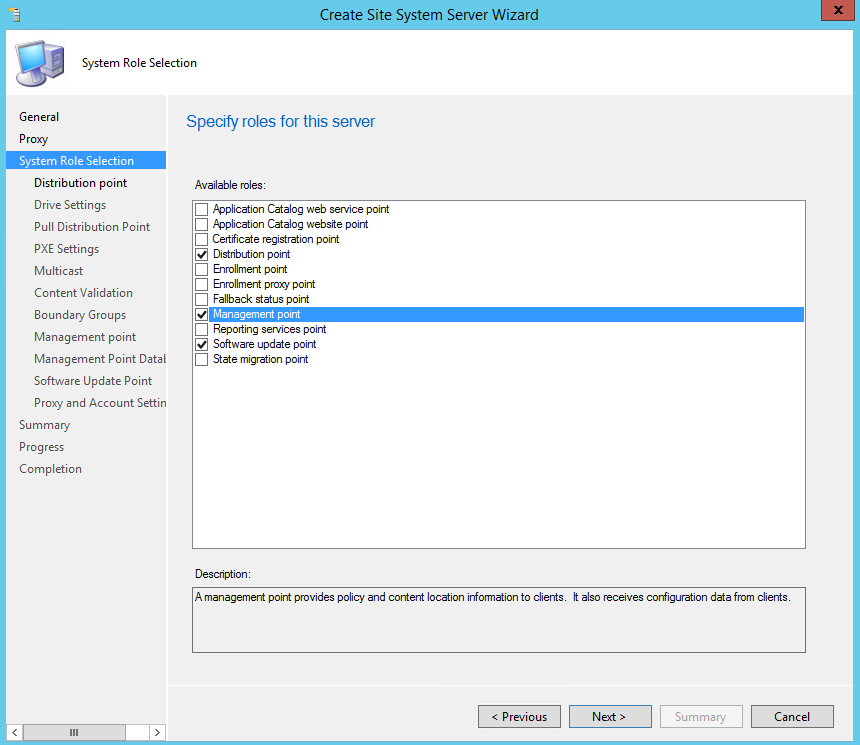
Task: Select Certificate registration point row text
Action: 276,239
